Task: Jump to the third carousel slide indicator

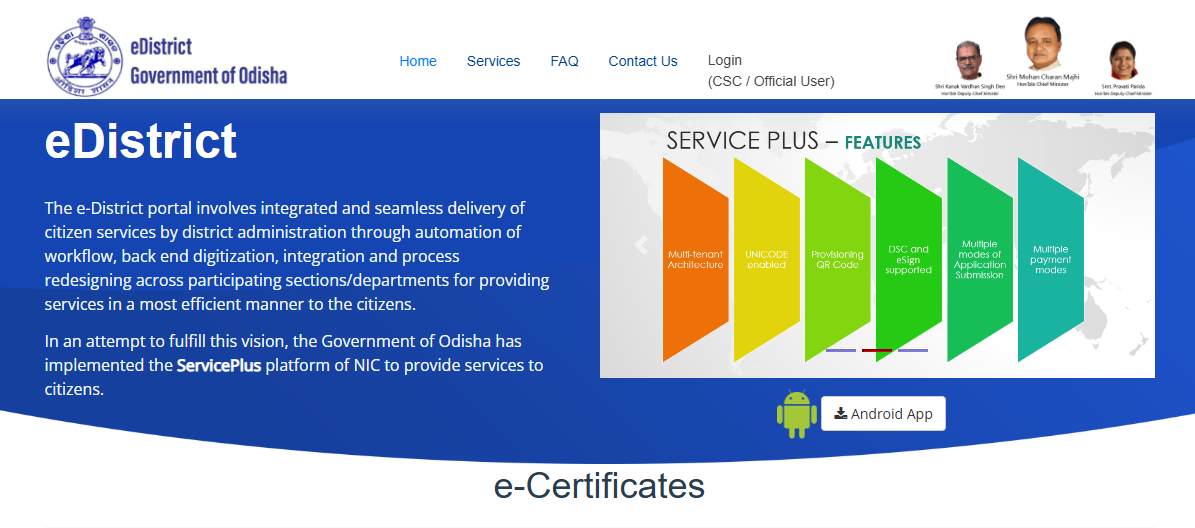Action: (x=913, y=351)
